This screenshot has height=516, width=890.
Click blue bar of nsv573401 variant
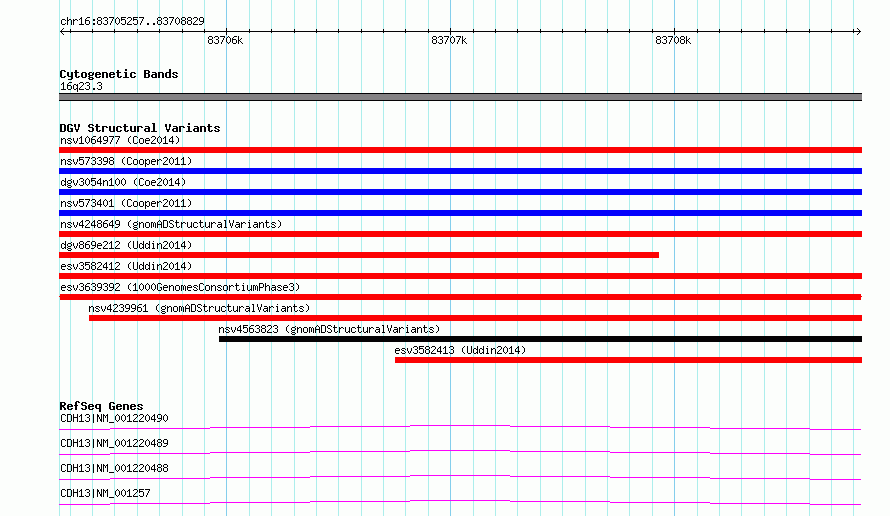coord(460,213)
